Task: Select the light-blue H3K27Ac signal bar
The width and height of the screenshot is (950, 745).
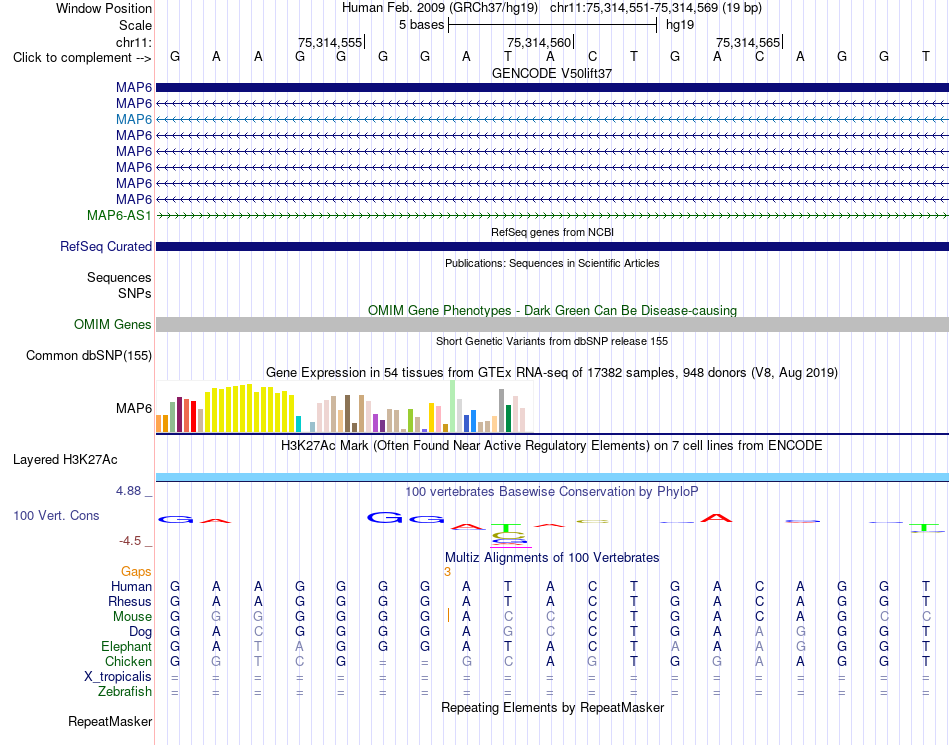Action: click(552, 477)
